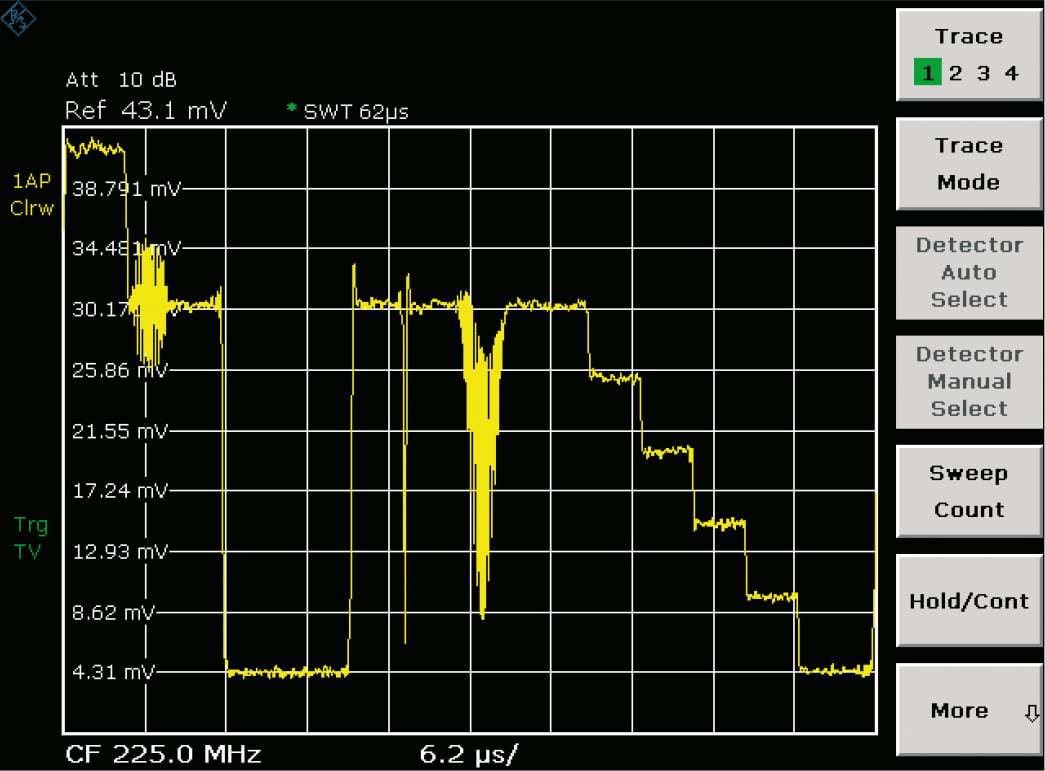
Task: Select trace number 1
Action: coord(927,73)
